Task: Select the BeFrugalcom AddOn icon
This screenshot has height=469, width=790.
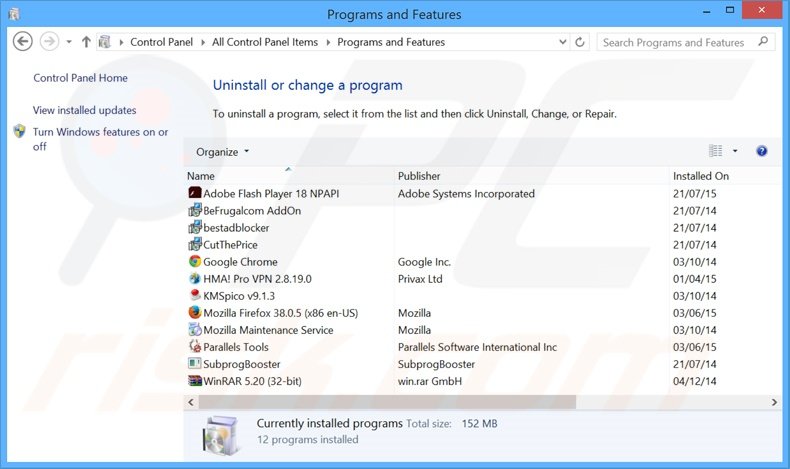Action: (194, 210)
